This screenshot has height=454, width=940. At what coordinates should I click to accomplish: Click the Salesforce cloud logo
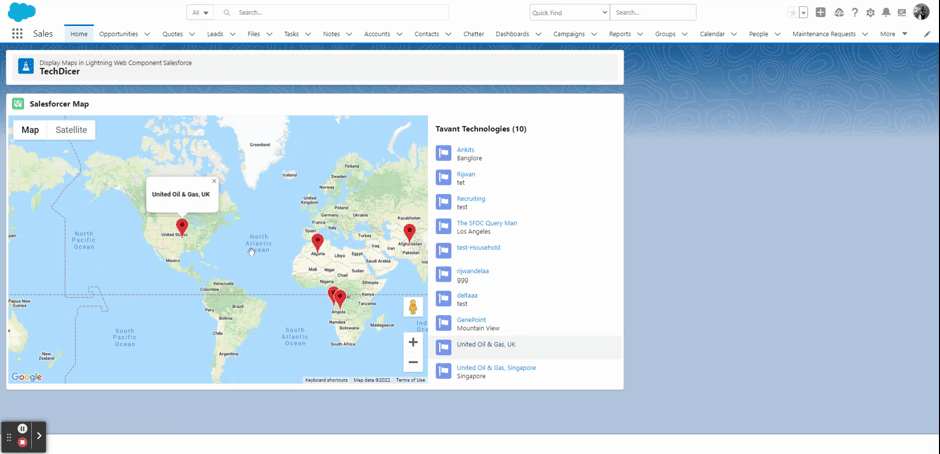22,12
